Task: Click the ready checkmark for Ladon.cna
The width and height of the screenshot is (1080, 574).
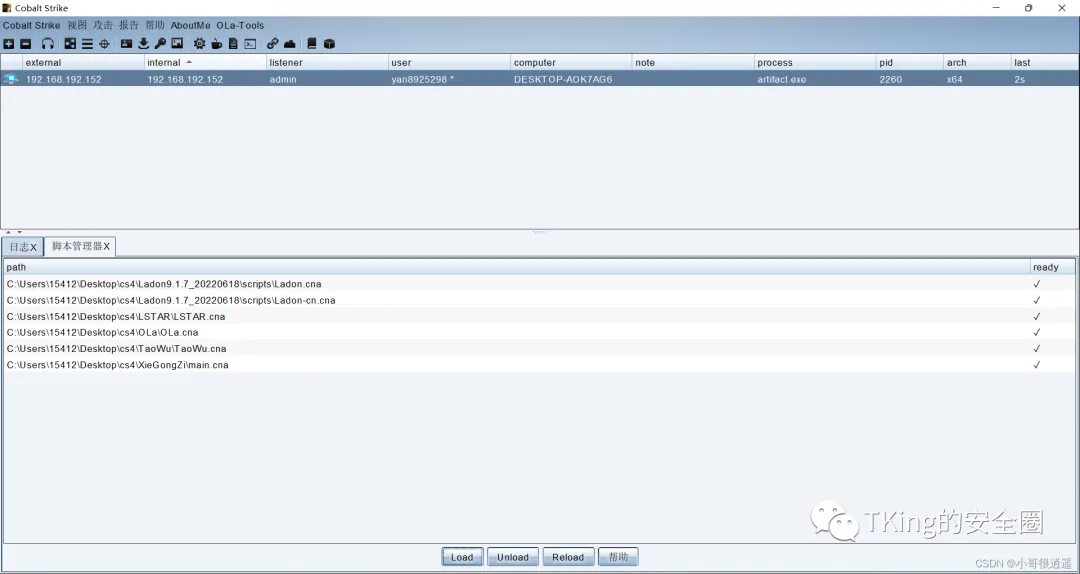Action: coord(1037,284)
